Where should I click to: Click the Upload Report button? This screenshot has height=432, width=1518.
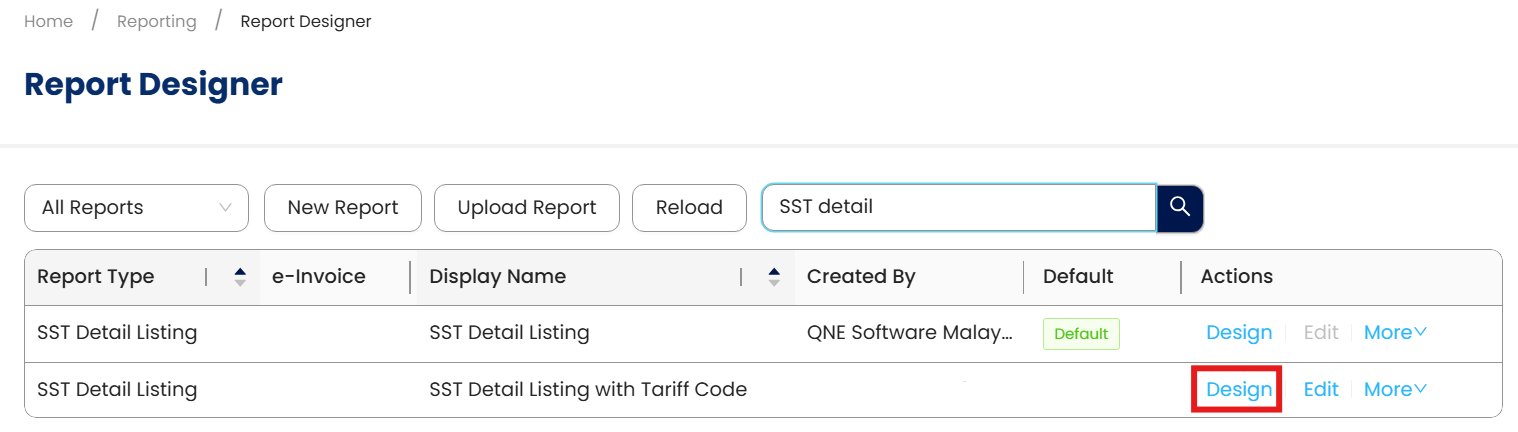(527, 207)
